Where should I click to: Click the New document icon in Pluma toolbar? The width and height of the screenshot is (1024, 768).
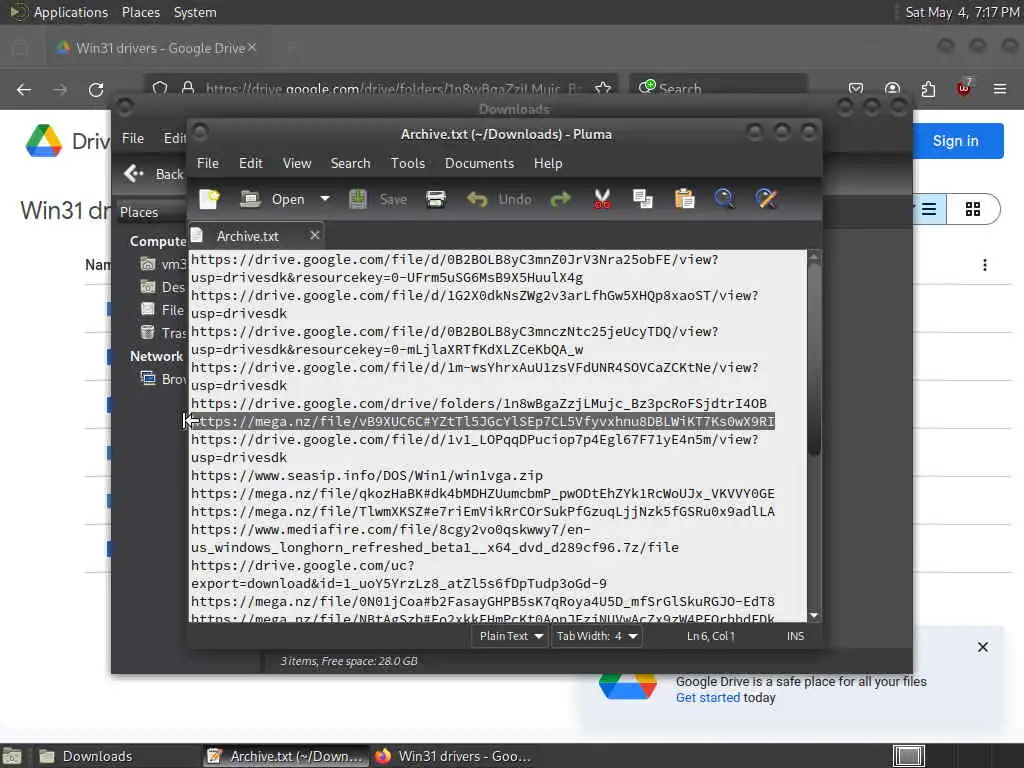[209, 199]
